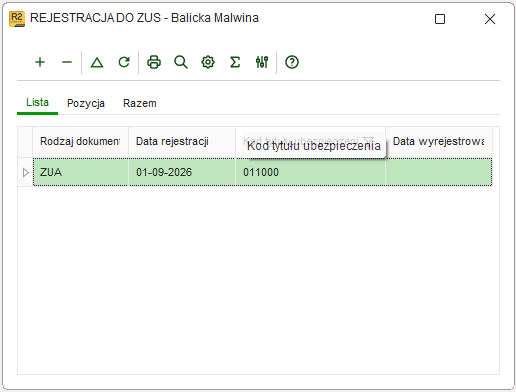Sort by Data rejestracji column header

(182, 142)
